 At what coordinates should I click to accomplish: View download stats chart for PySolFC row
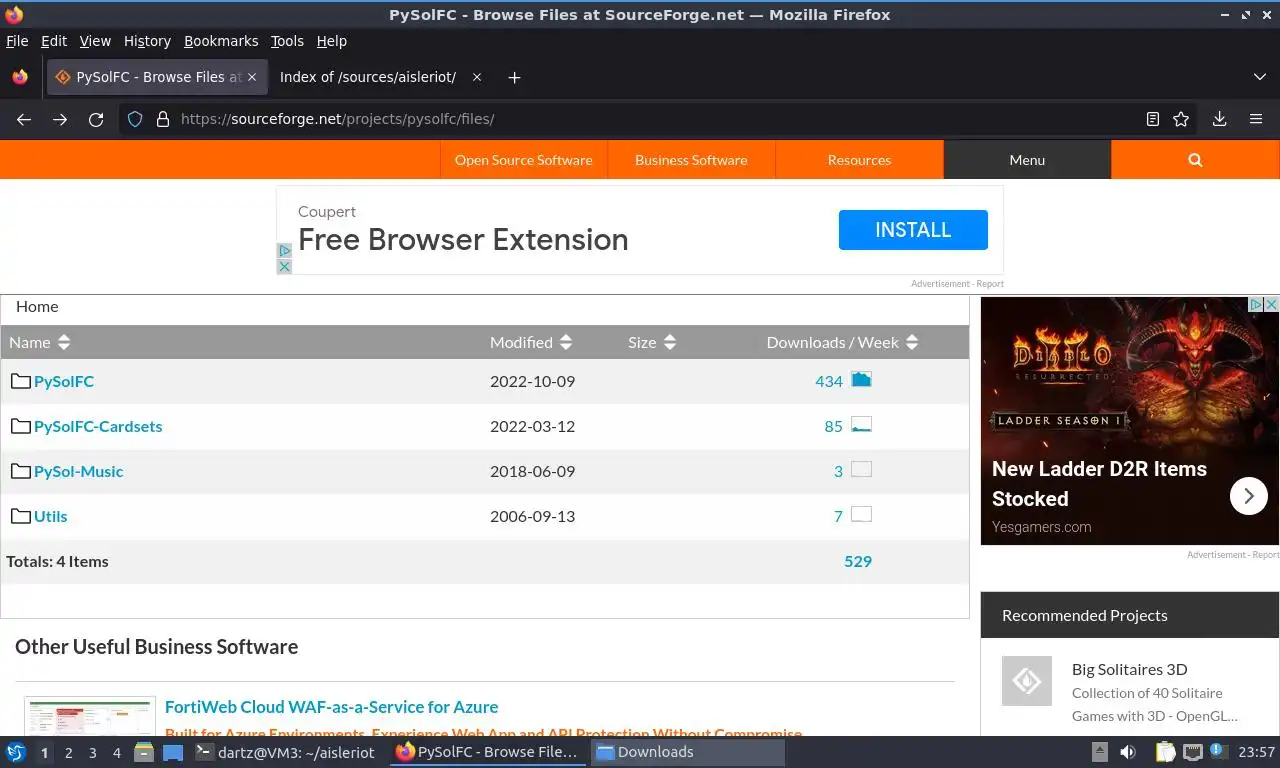(861, 379)
